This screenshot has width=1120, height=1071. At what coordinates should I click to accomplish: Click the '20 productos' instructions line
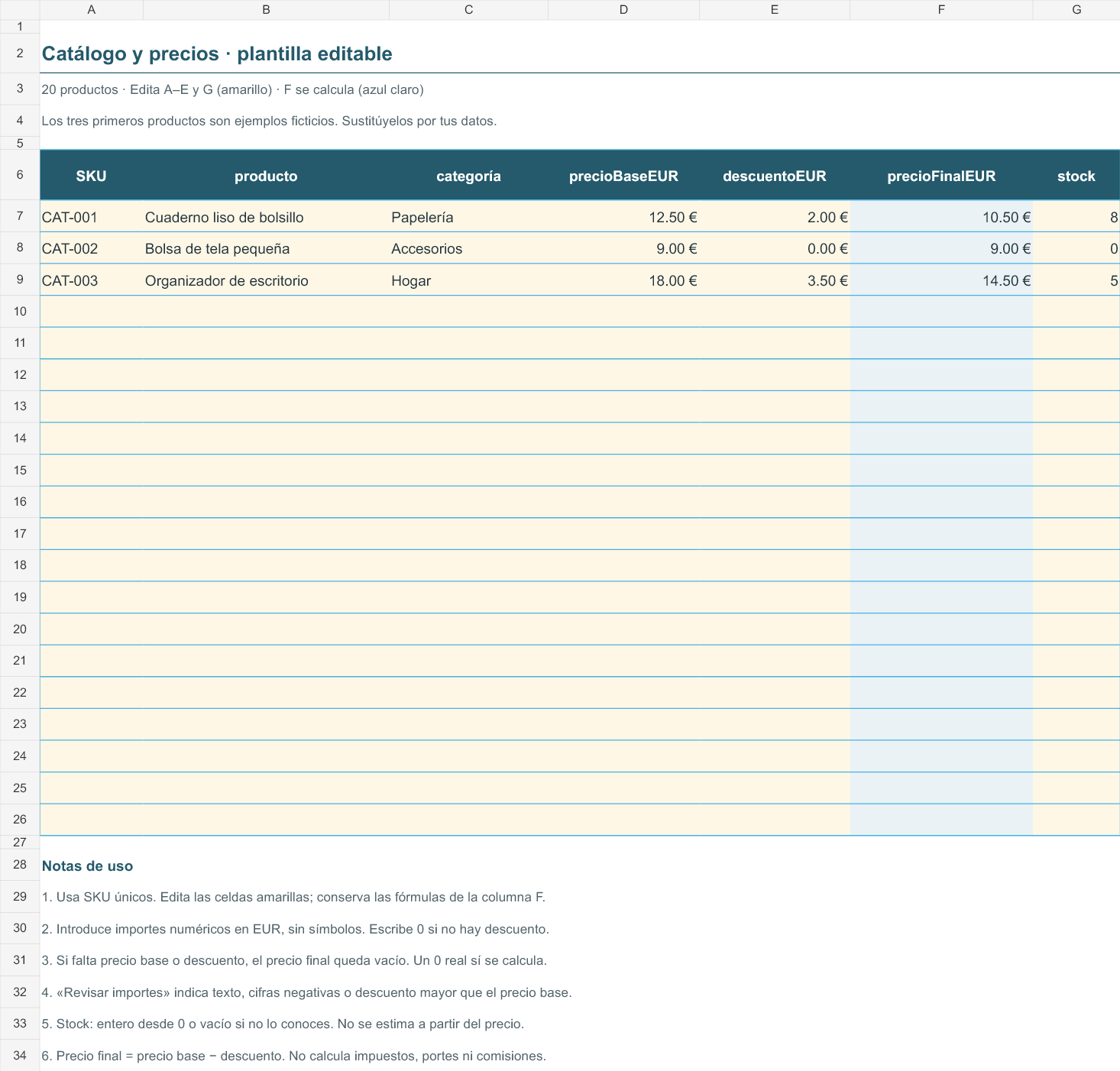pos(232,89)
